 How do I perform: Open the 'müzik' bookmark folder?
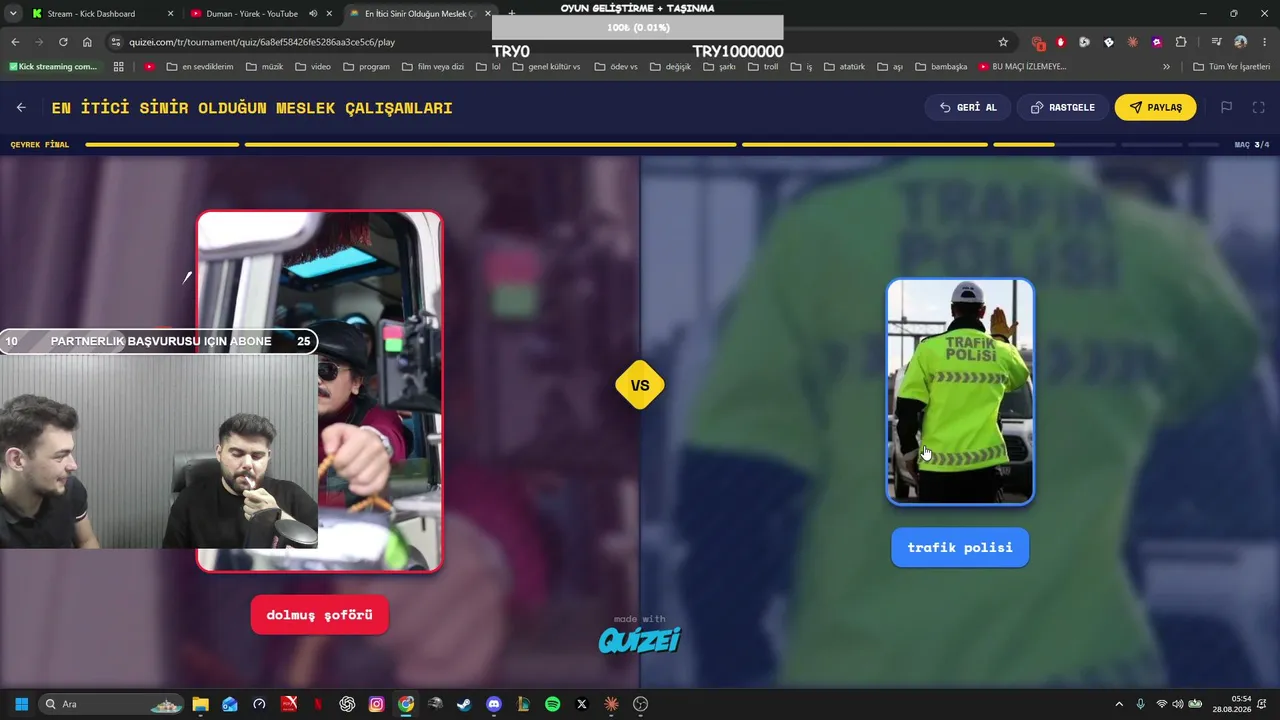pos(264,67)
